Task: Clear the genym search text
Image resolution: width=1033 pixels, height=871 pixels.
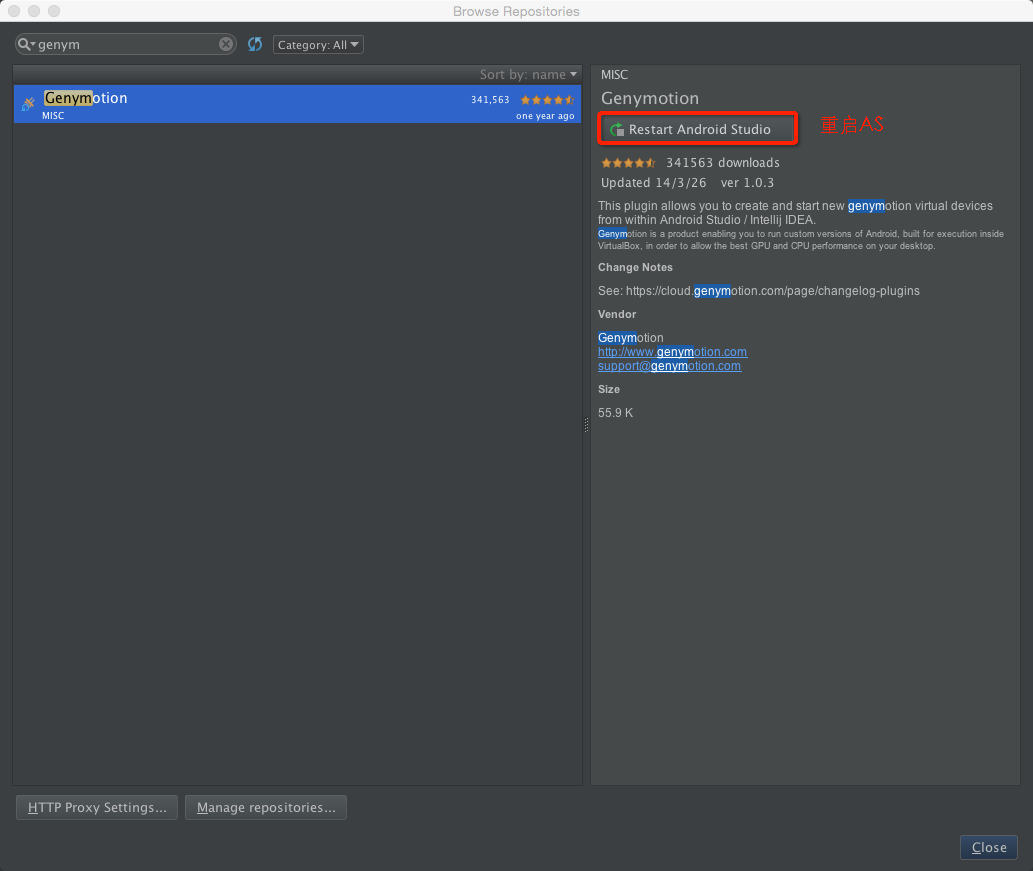Action: coord(226,44)
